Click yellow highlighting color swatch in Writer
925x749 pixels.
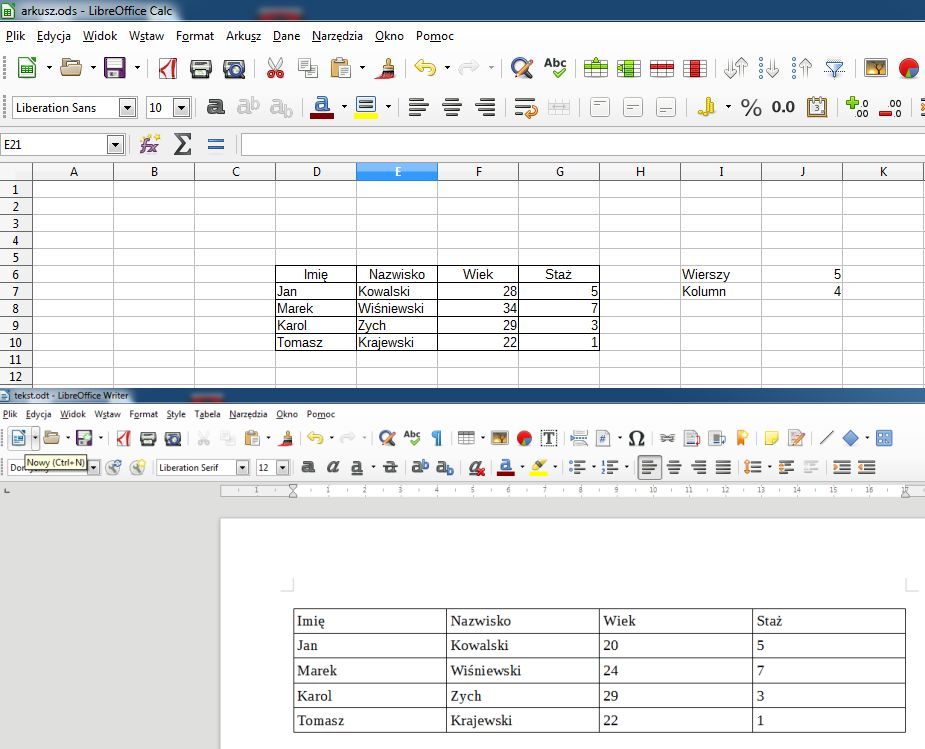click(539, 467)
